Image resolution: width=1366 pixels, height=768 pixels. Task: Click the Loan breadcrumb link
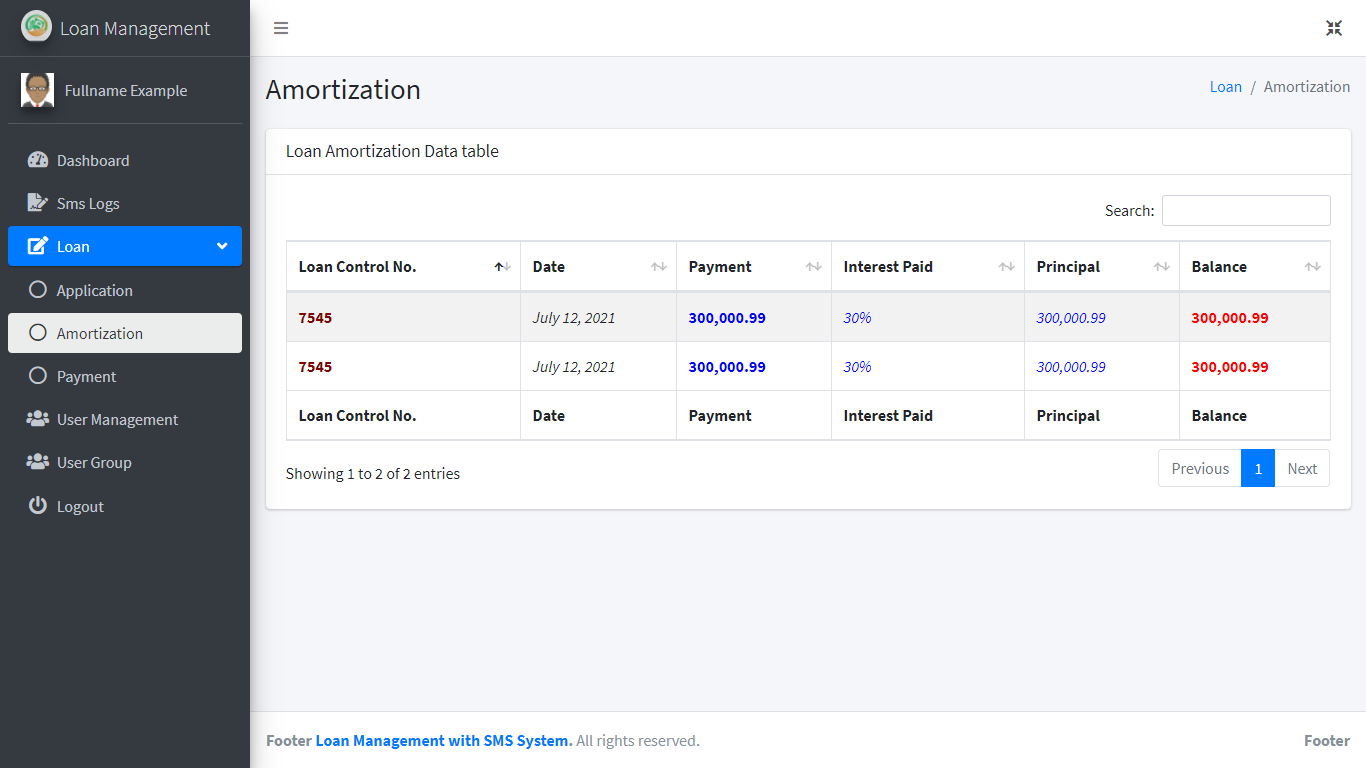[x=1225, y=87]
